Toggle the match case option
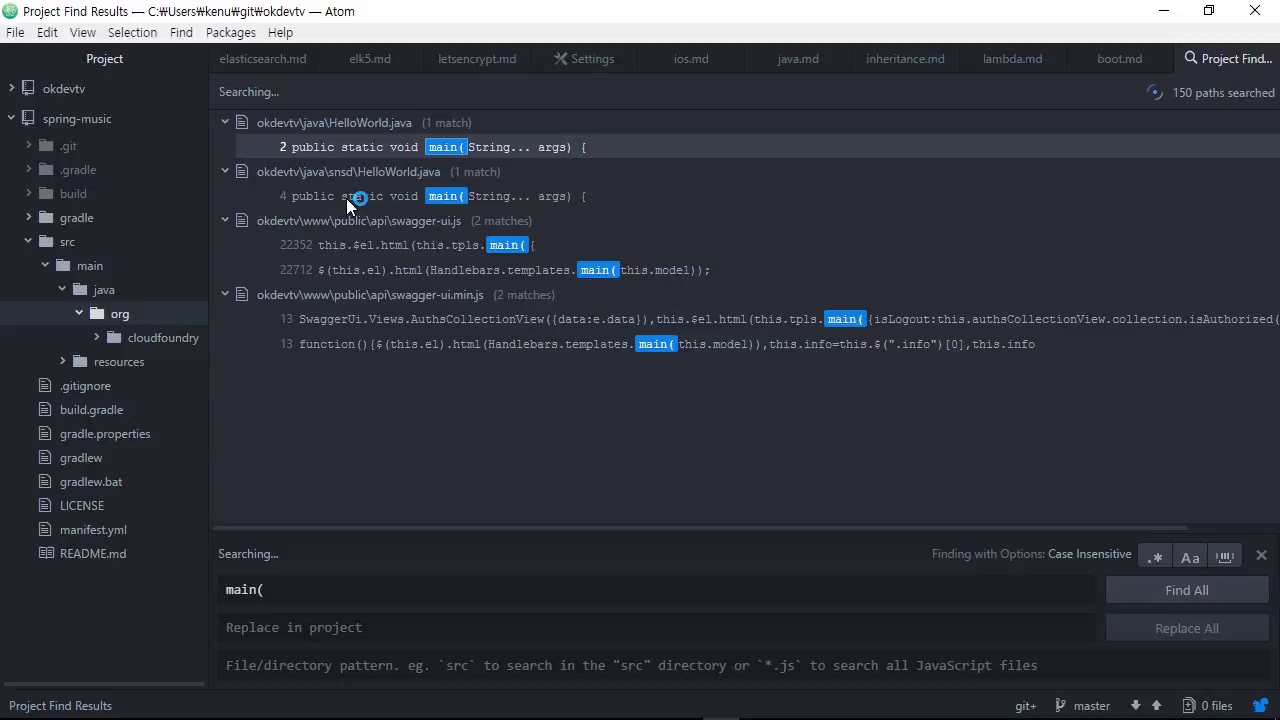The image size is (1280, 720). pyautogui.click(x=1190, y=556)
